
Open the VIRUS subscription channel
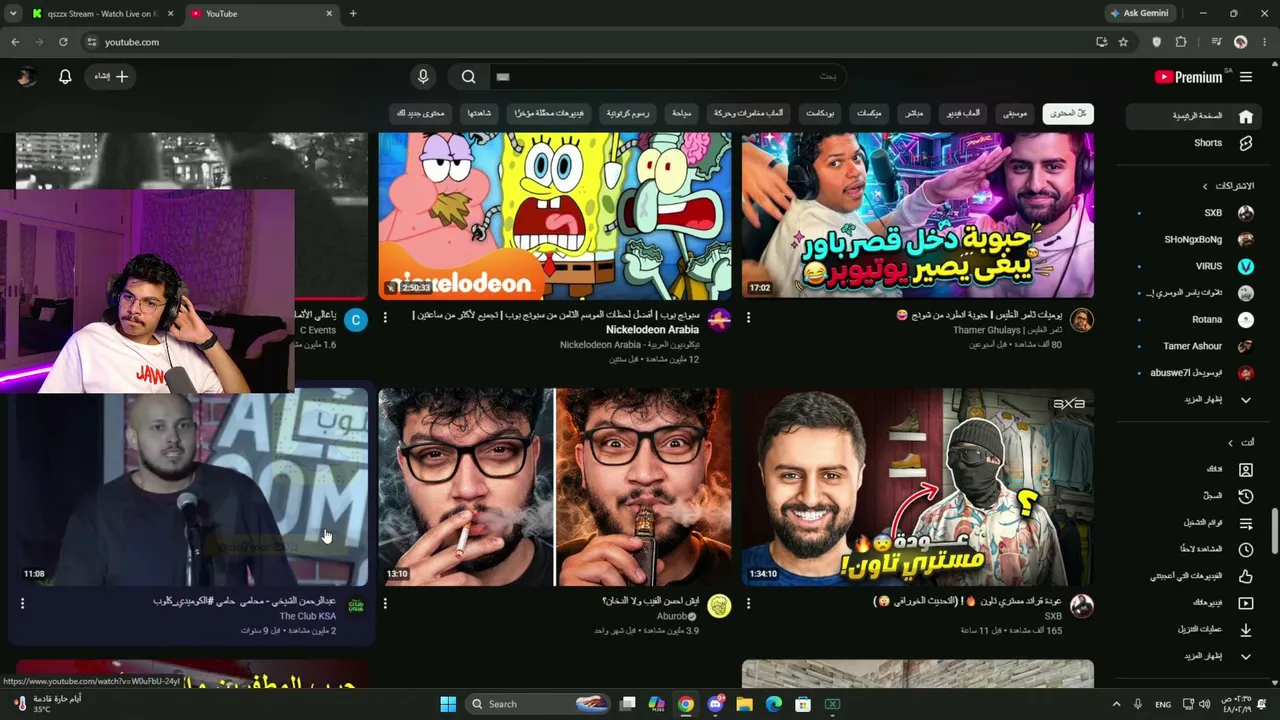1192,267
